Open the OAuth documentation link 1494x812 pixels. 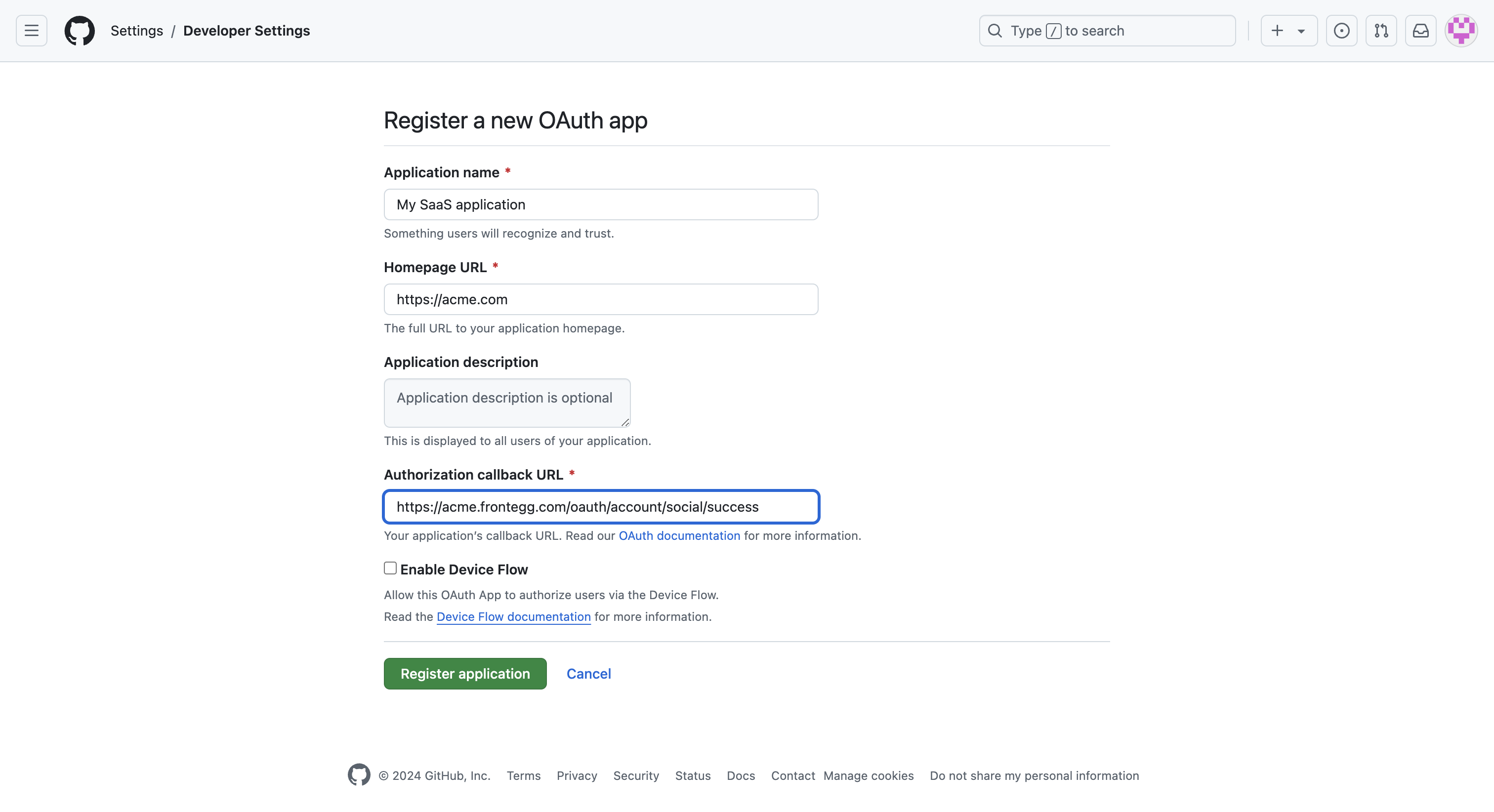[x=679, y=535]
